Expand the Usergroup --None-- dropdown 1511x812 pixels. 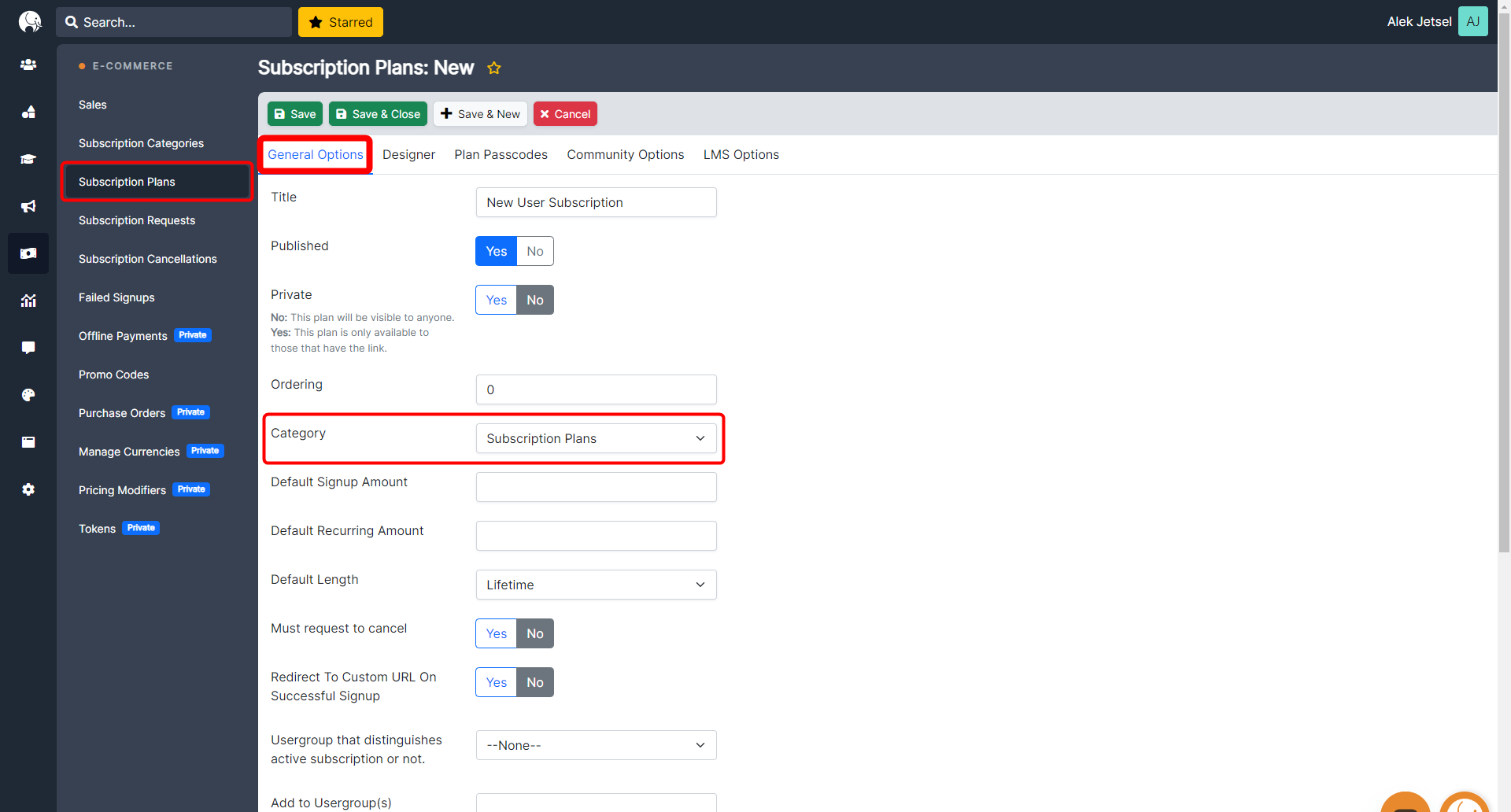[596, 745]
